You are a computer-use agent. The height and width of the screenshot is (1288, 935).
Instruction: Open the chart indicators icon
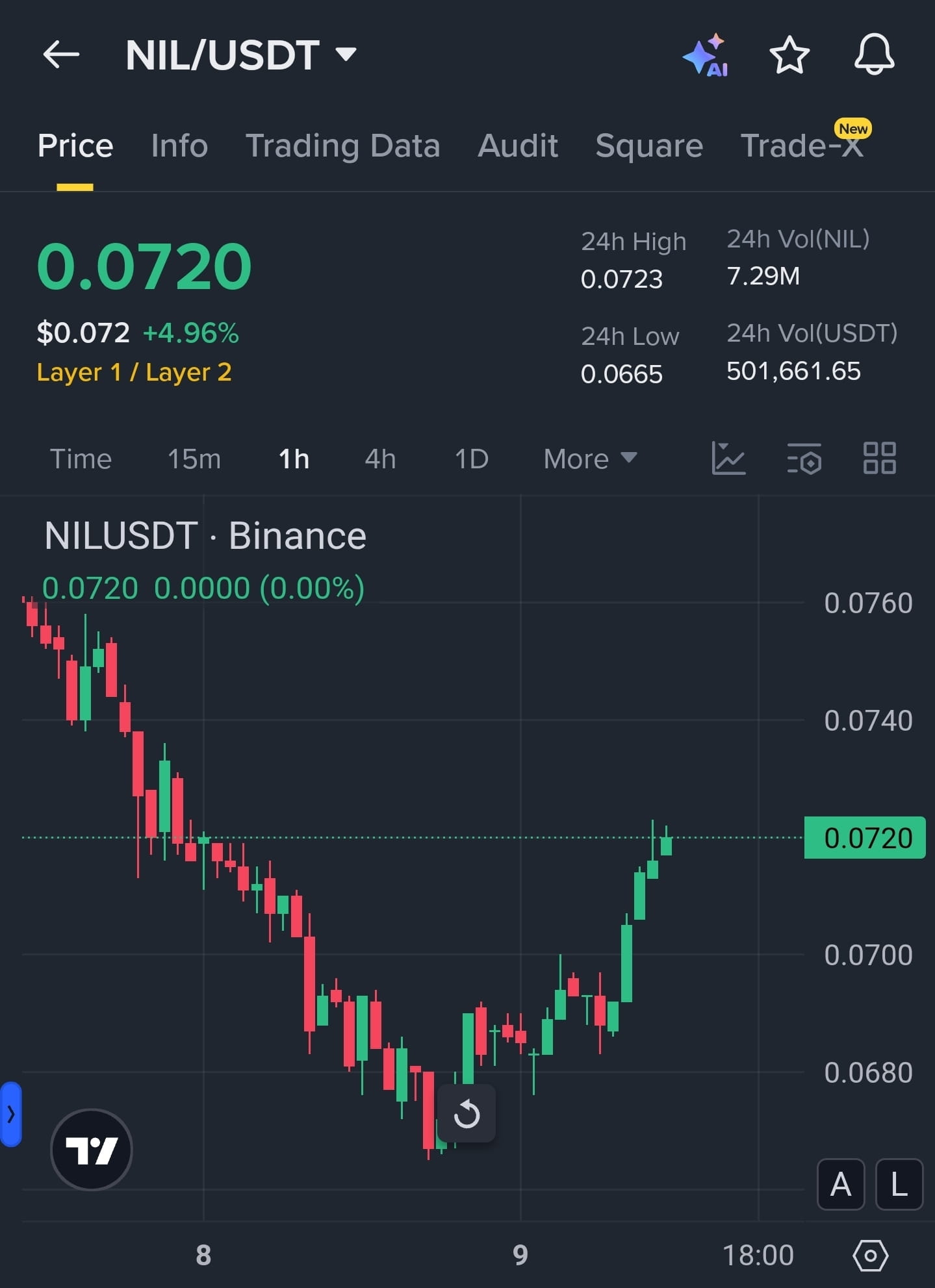(x=728, y=458)
